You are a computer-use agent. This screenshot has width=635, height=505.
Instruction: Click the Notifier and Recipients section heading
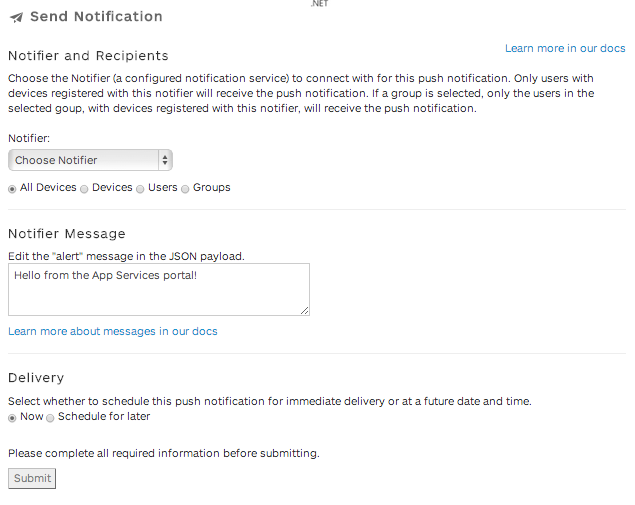(x=88, y=56)
